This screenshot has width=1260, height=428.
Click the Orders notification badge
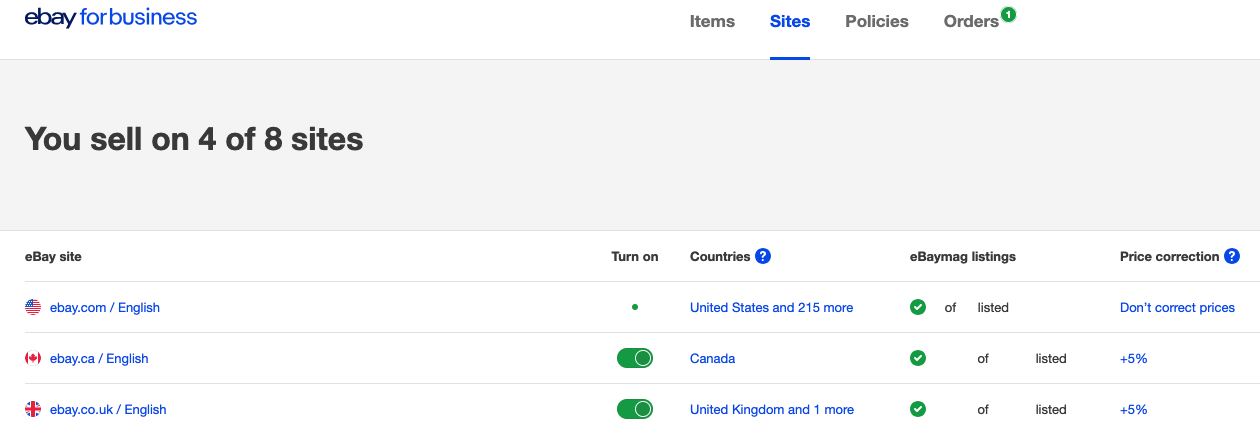click(1008, 14)
